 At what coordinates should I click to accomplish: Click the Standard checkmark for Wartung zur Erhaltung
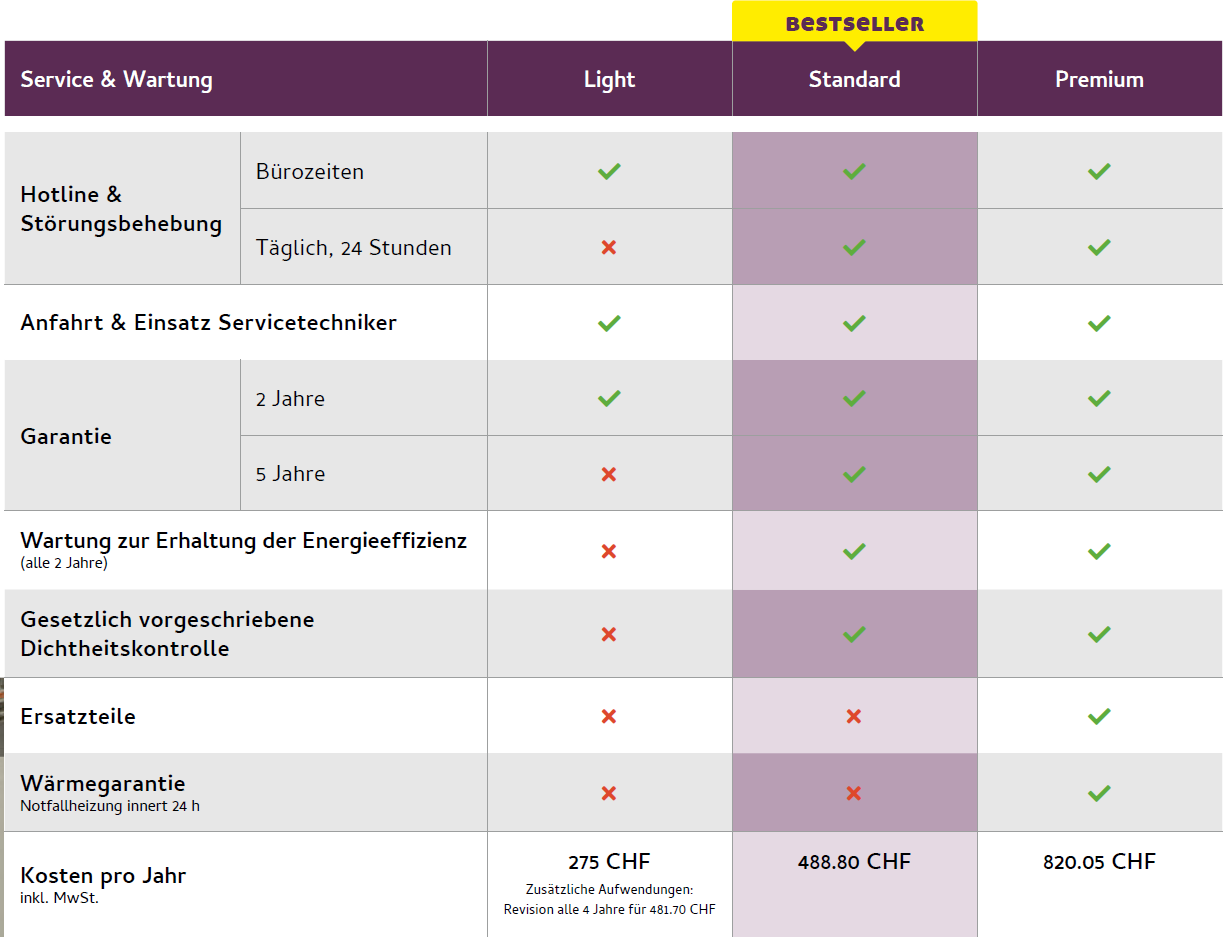[x=854, y=551]
